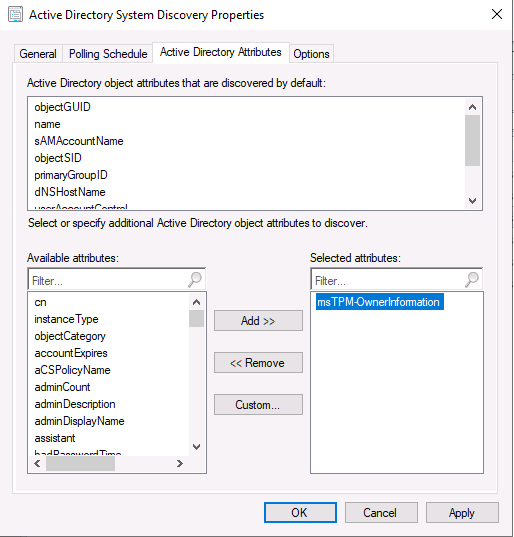Click the Cancel button
514x537 pixels.
point(381,513)
